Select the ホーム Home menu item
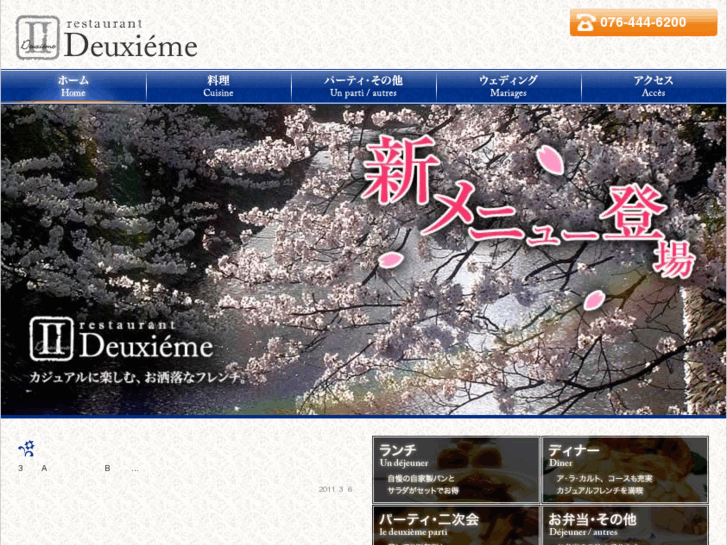 pos(73,86)
